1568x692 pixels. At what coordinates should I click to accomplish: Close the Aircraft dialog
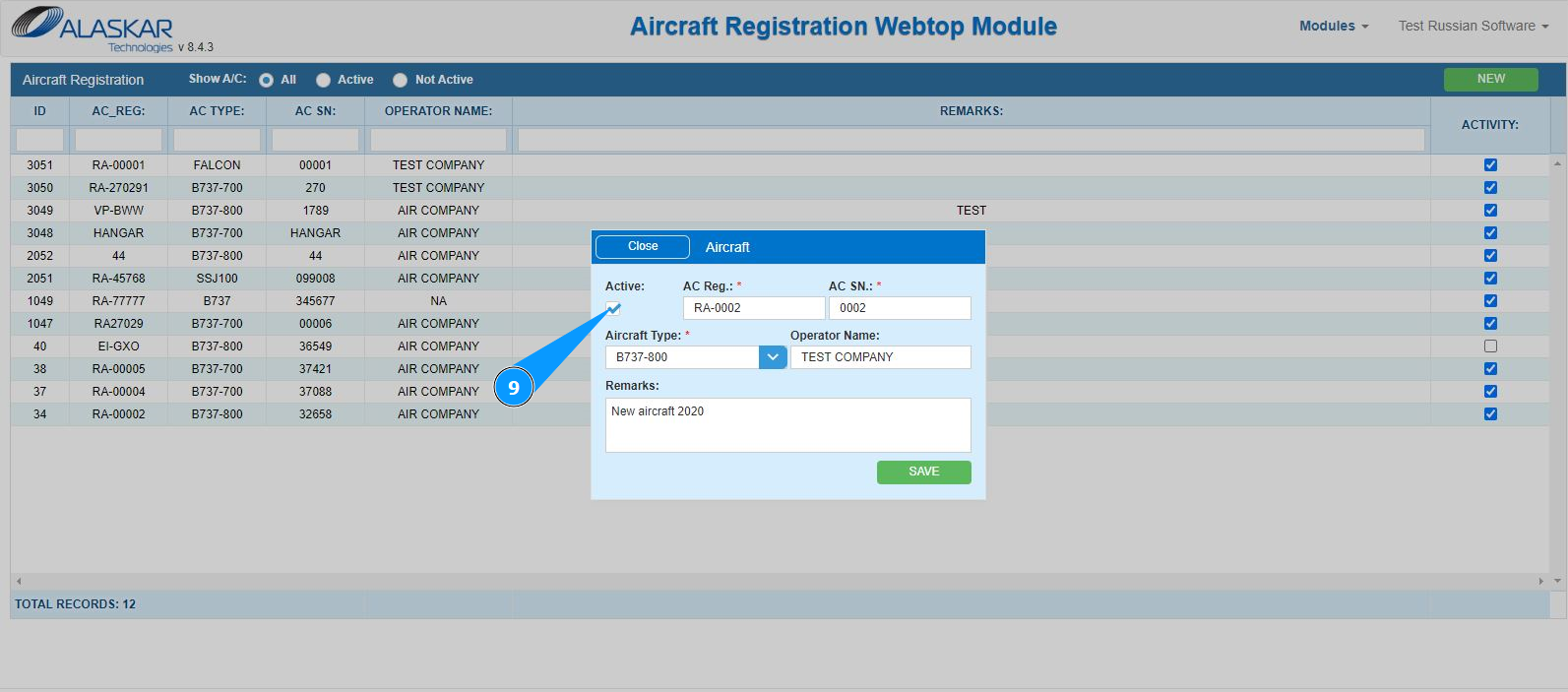pyautogui.click(x=643, y=247)
